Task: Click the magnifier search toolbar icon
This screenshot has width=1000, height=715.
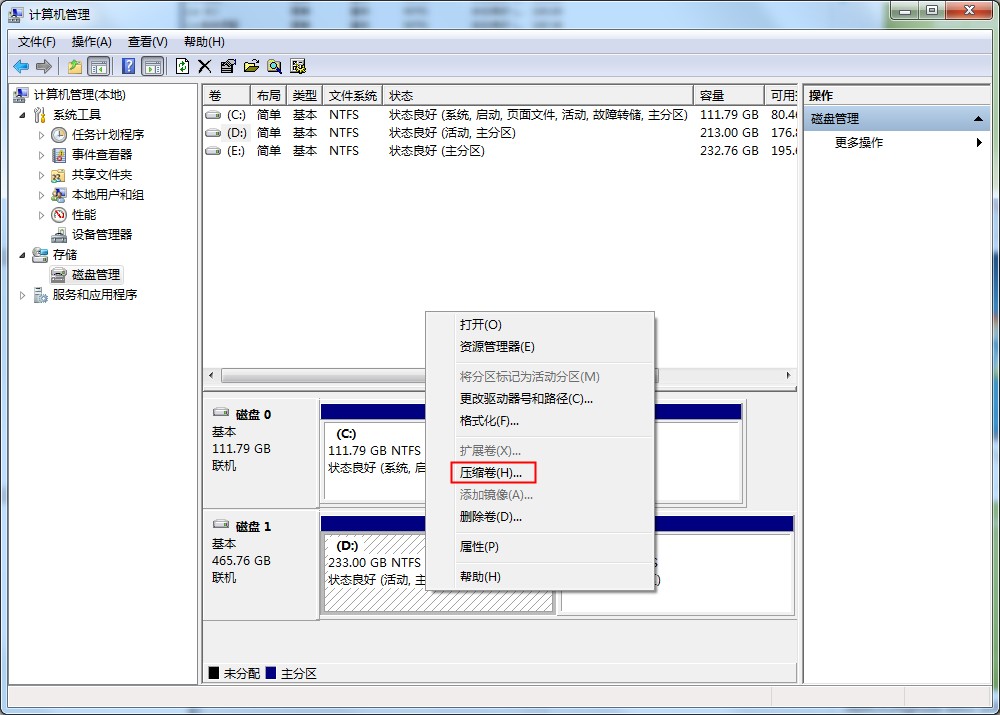Action: [275, 66]
